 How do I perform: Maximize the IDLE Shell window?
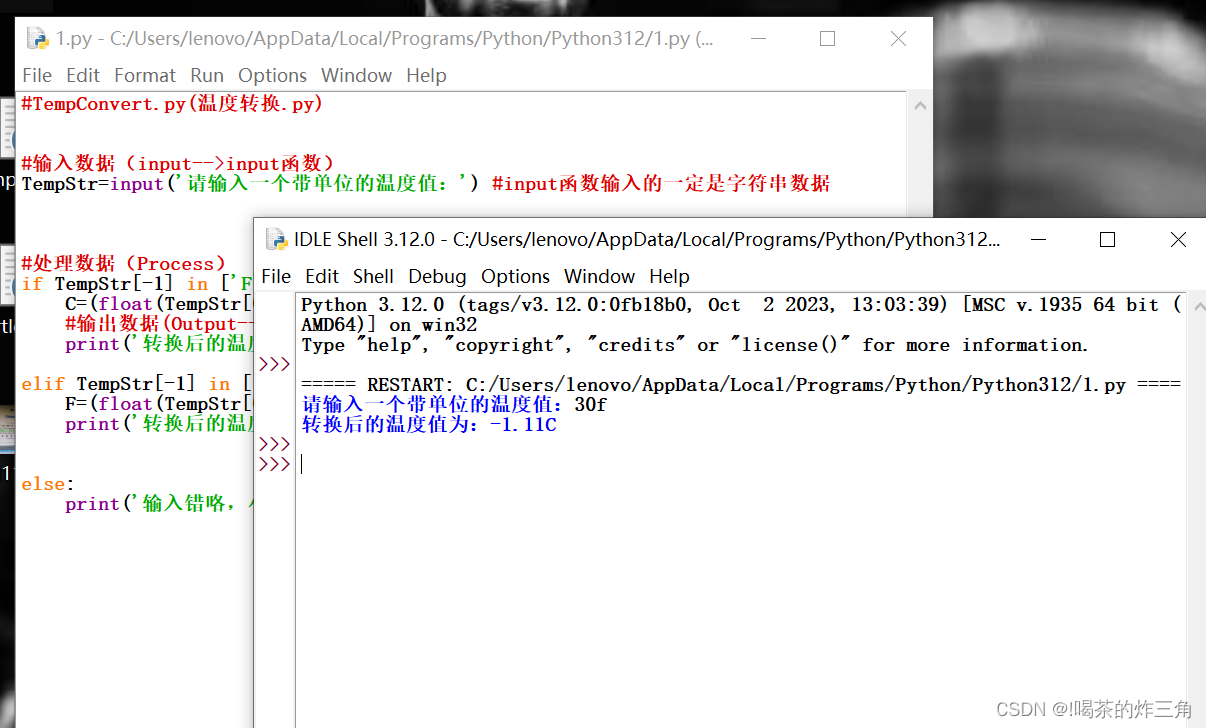pos(1107,240)
